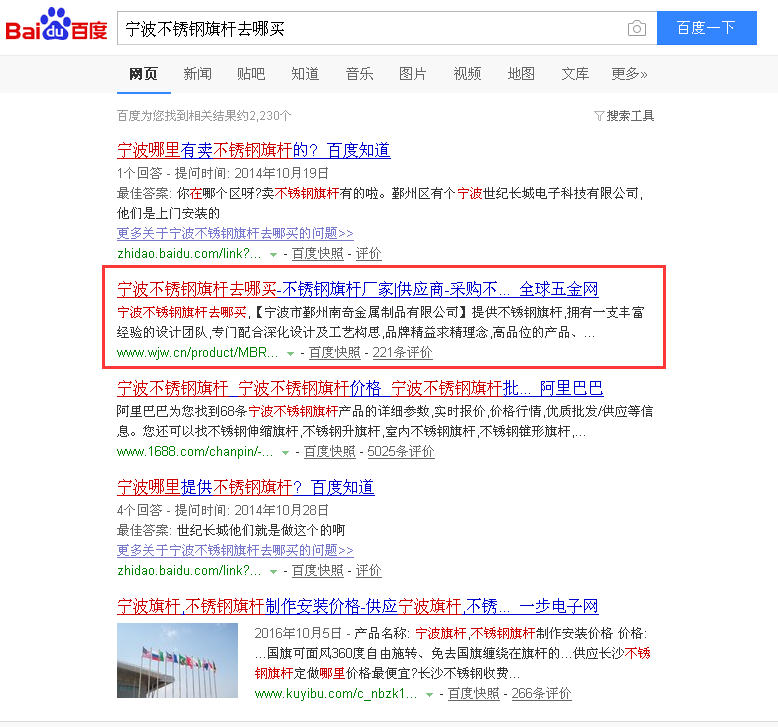This screenshot has height=727, width=778.
Task: Click second zhidao.baidu.com/link URL
Action: click(189, 571)
